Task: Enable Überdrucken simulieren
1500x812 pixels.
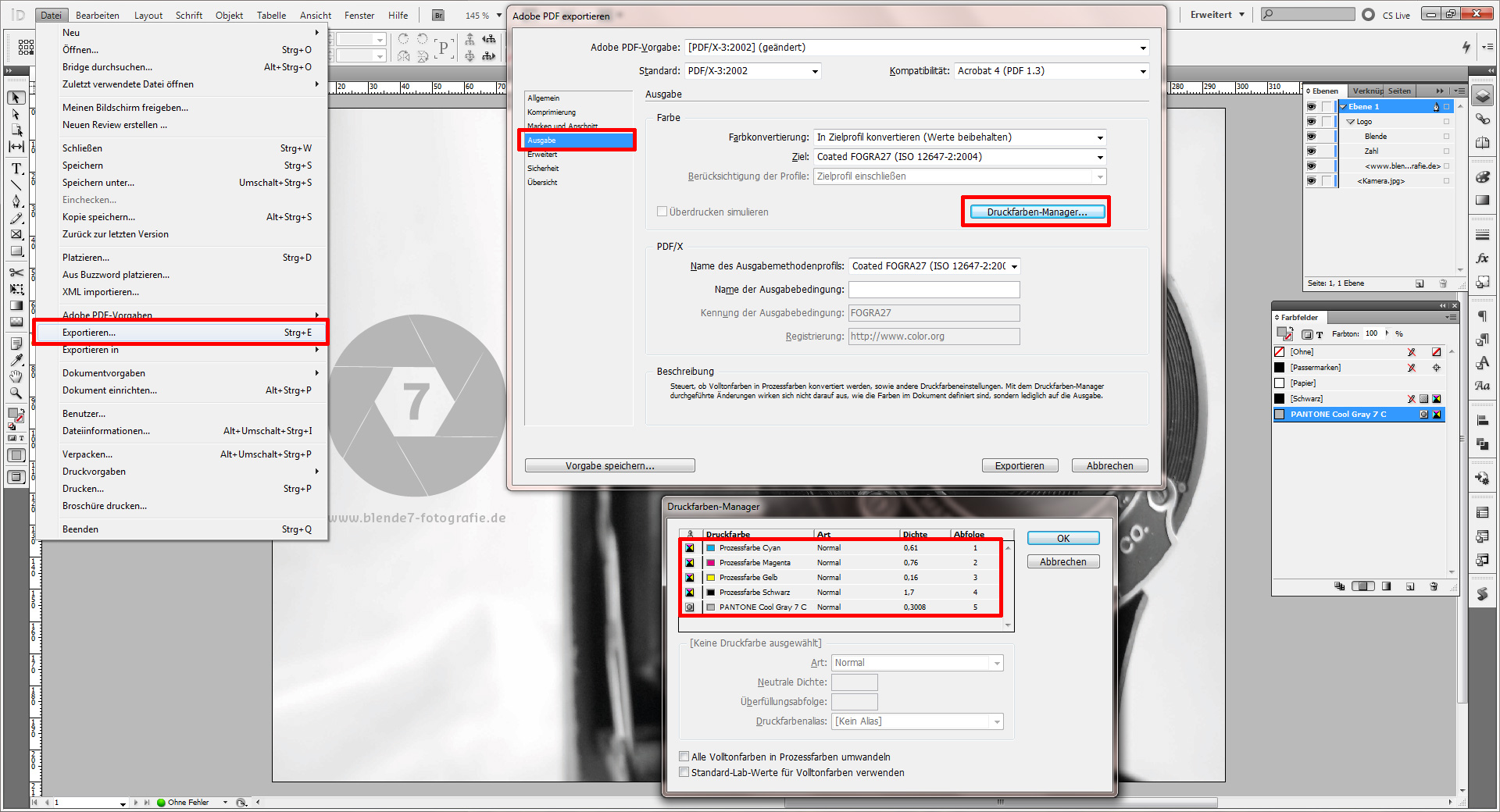Action: pyautogui.click(x=662, y=212)
